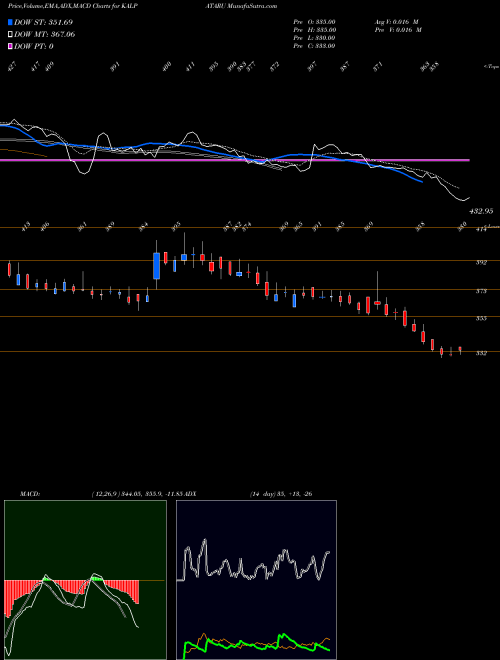Screen dimensions: 500x660
Task: Click the chart title text at top
Action: click(x=142, y=6)
